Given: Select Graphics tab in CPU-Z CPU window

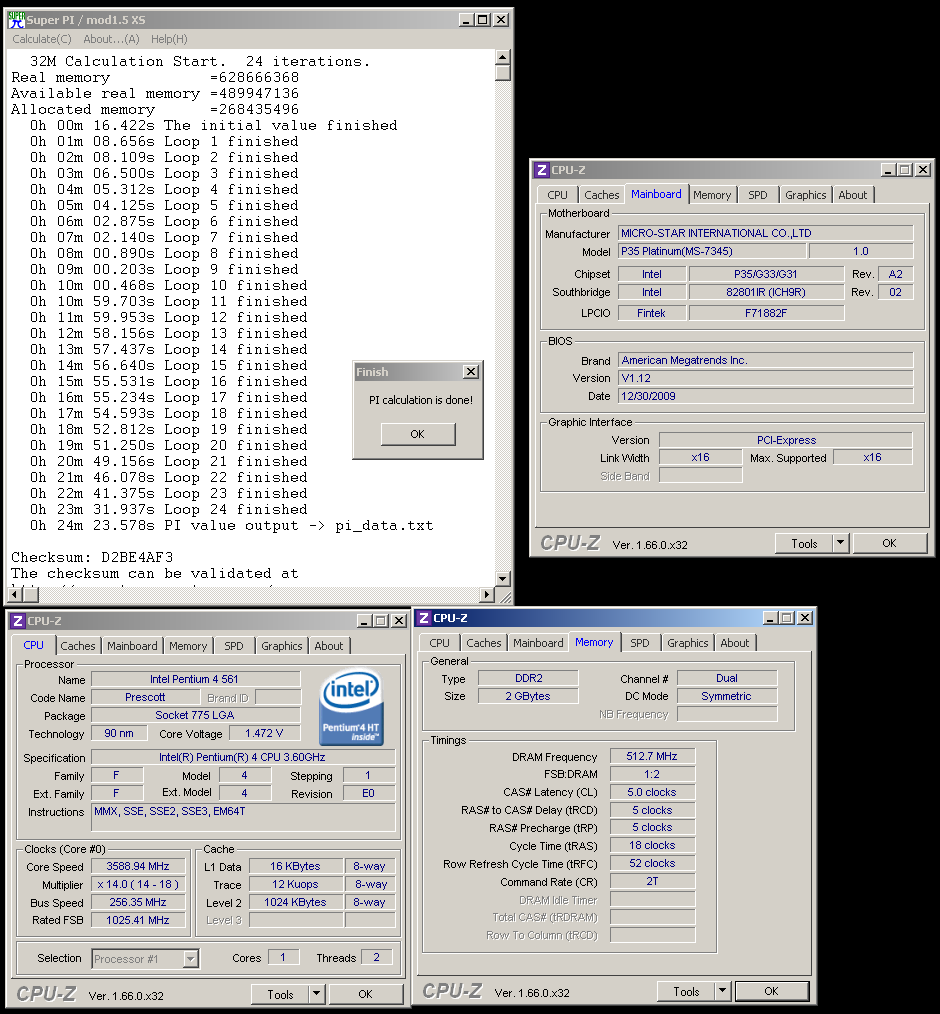Looking at the screenshot, I should point(282,645).
